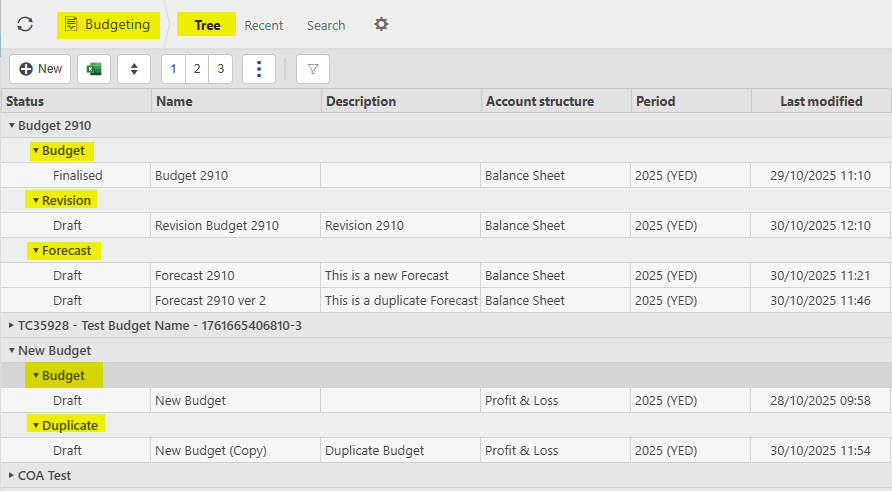Switch to the Recent tab
Viewport: 892px width, 491px height.
(x=264, y=25)
